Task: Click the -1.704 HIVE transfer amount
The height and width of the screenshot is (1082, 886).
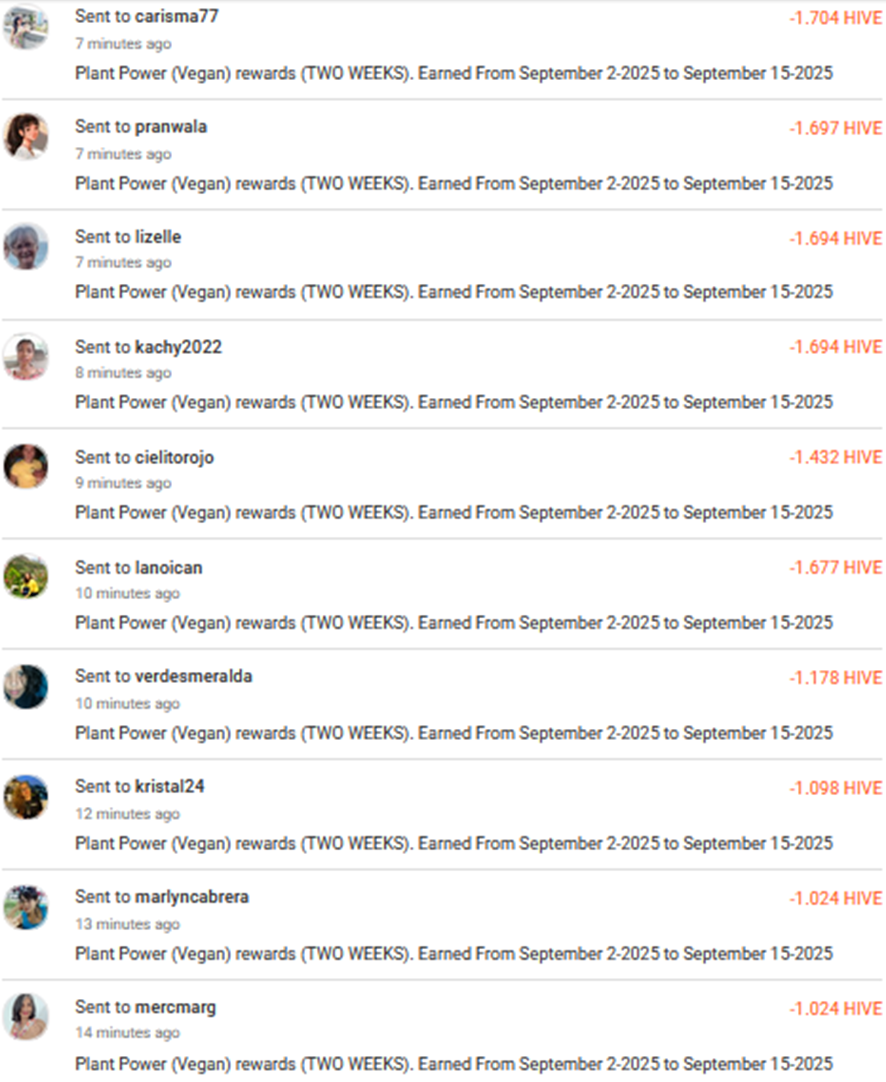Action: pyautogui.click(x=835, y=18)
